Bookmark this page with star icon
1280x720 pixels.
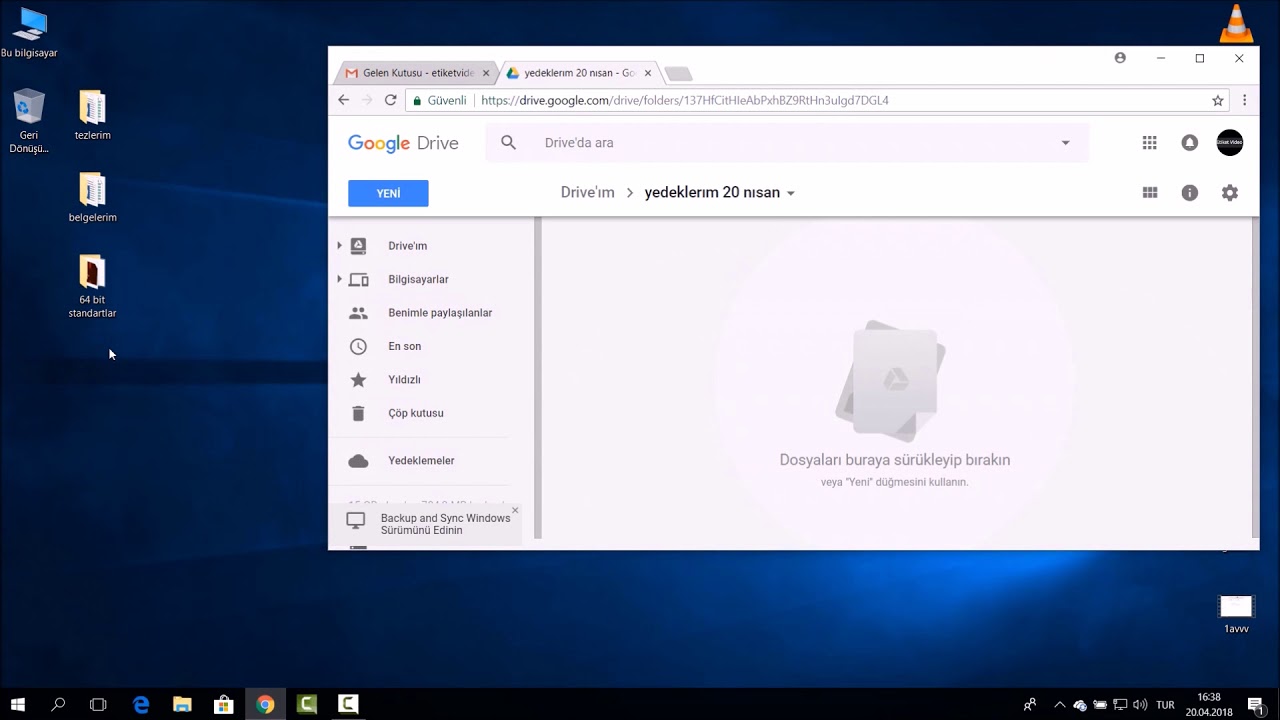point(1218,100)
